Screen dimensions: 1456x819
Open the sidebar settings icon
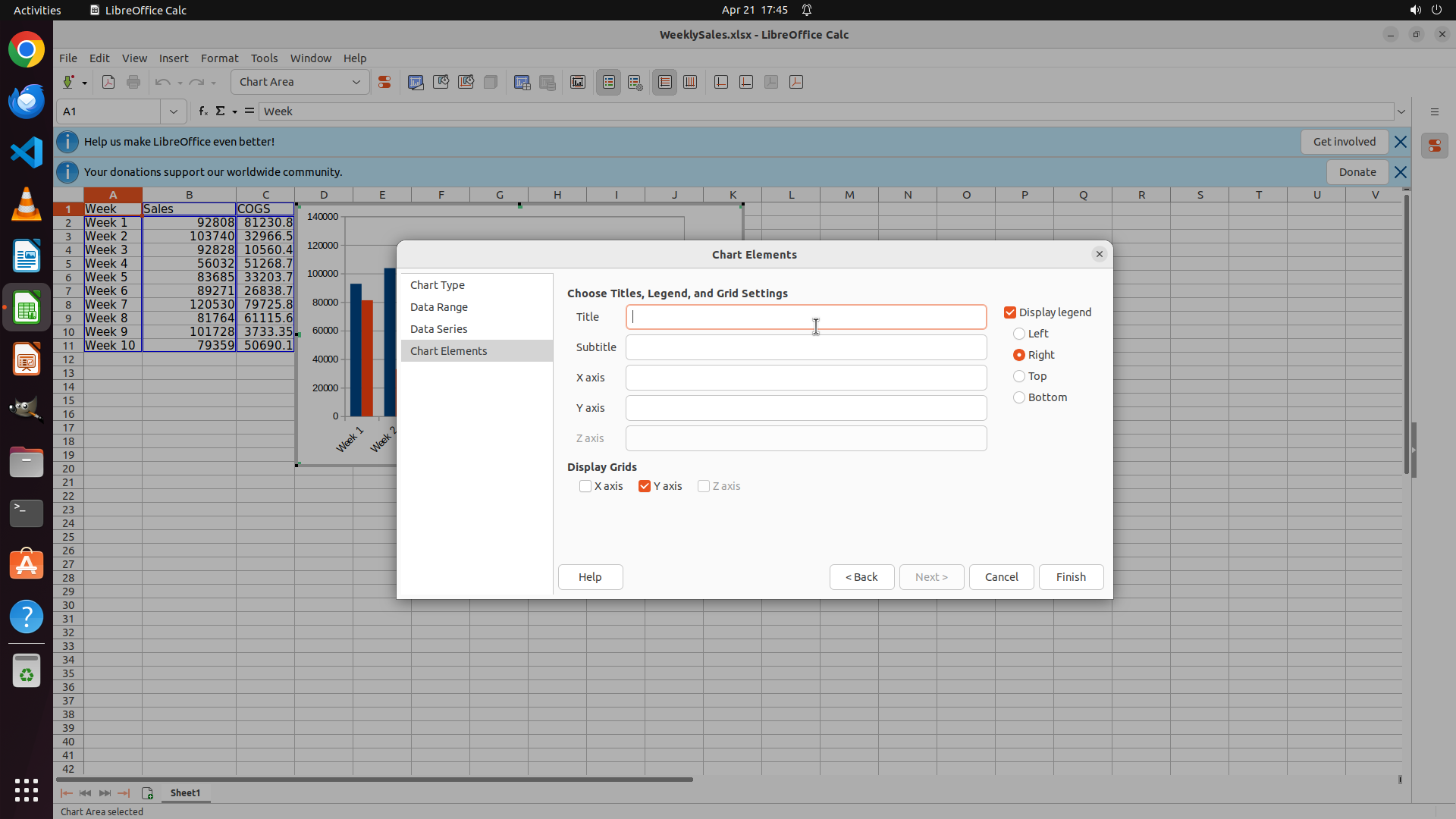point(1434,111)
